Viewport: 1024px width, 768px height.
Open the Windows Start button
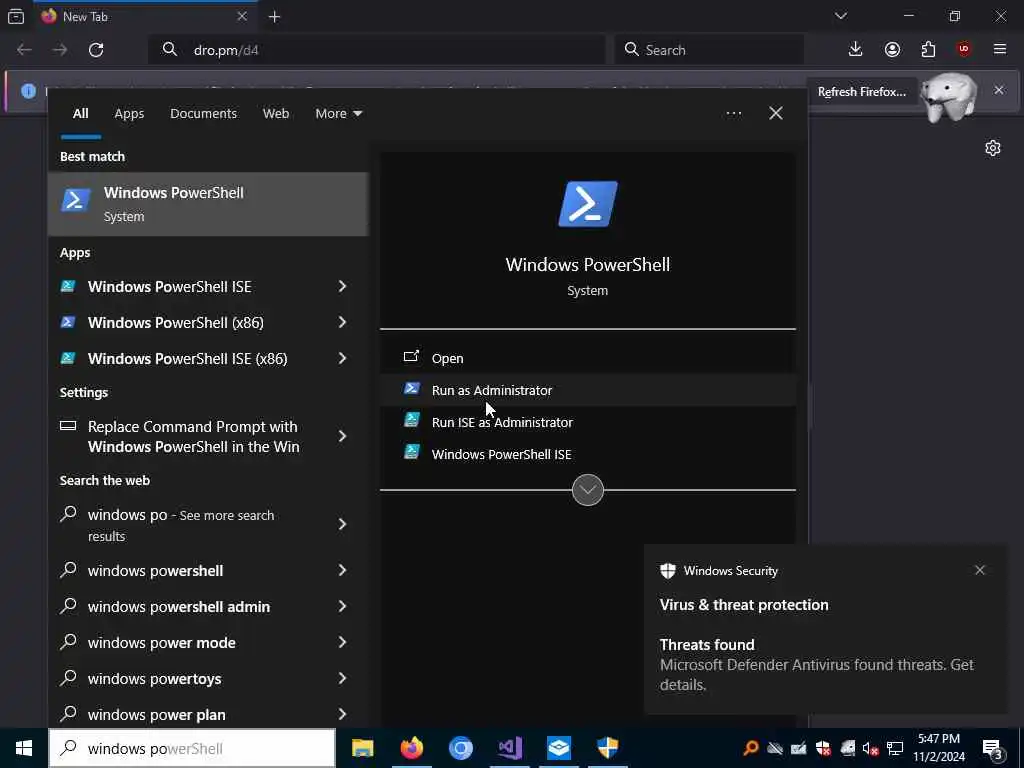click(x=24, y=748)
